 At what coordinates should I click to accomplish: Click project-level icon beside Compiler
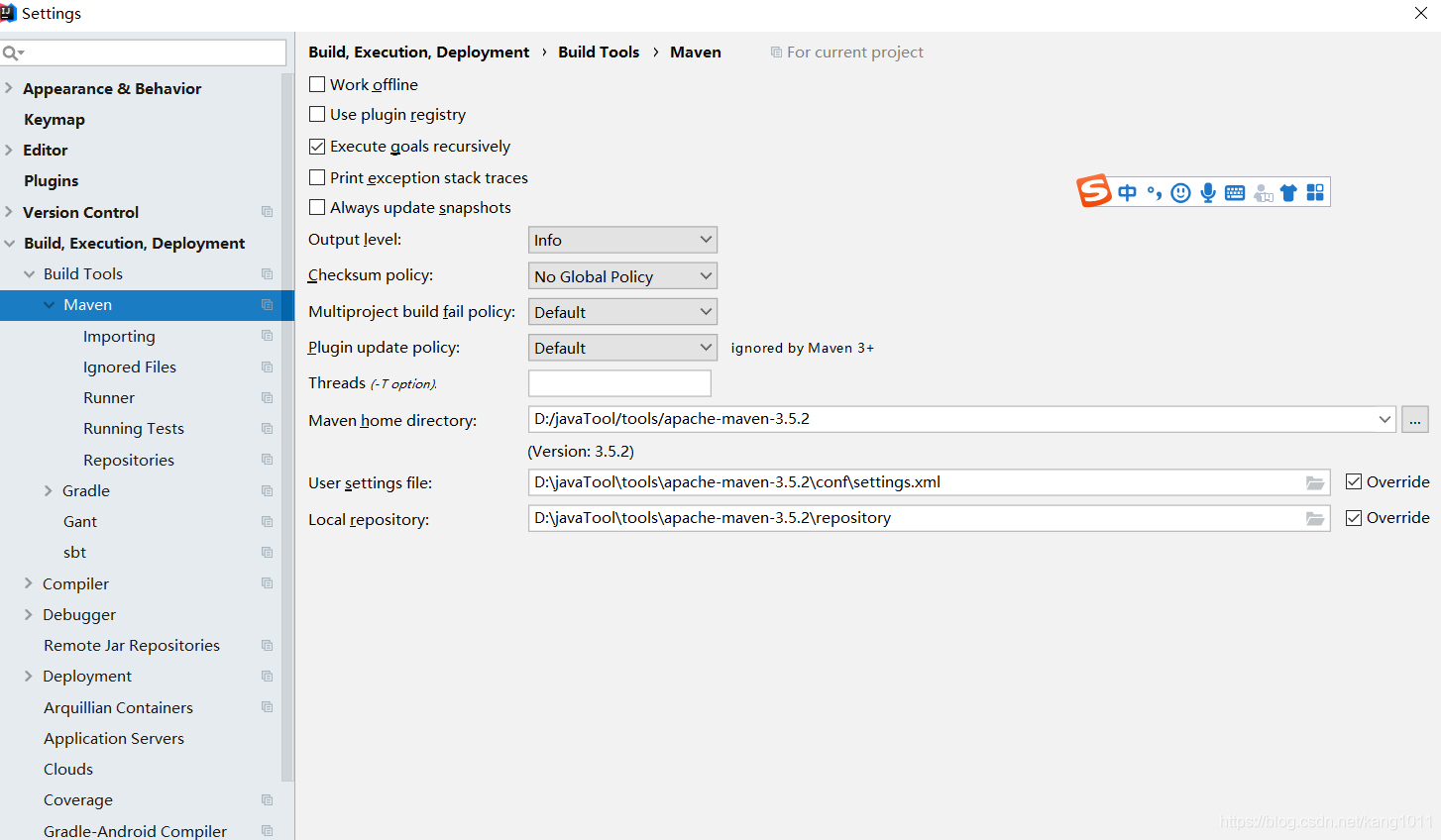point(267,583)
